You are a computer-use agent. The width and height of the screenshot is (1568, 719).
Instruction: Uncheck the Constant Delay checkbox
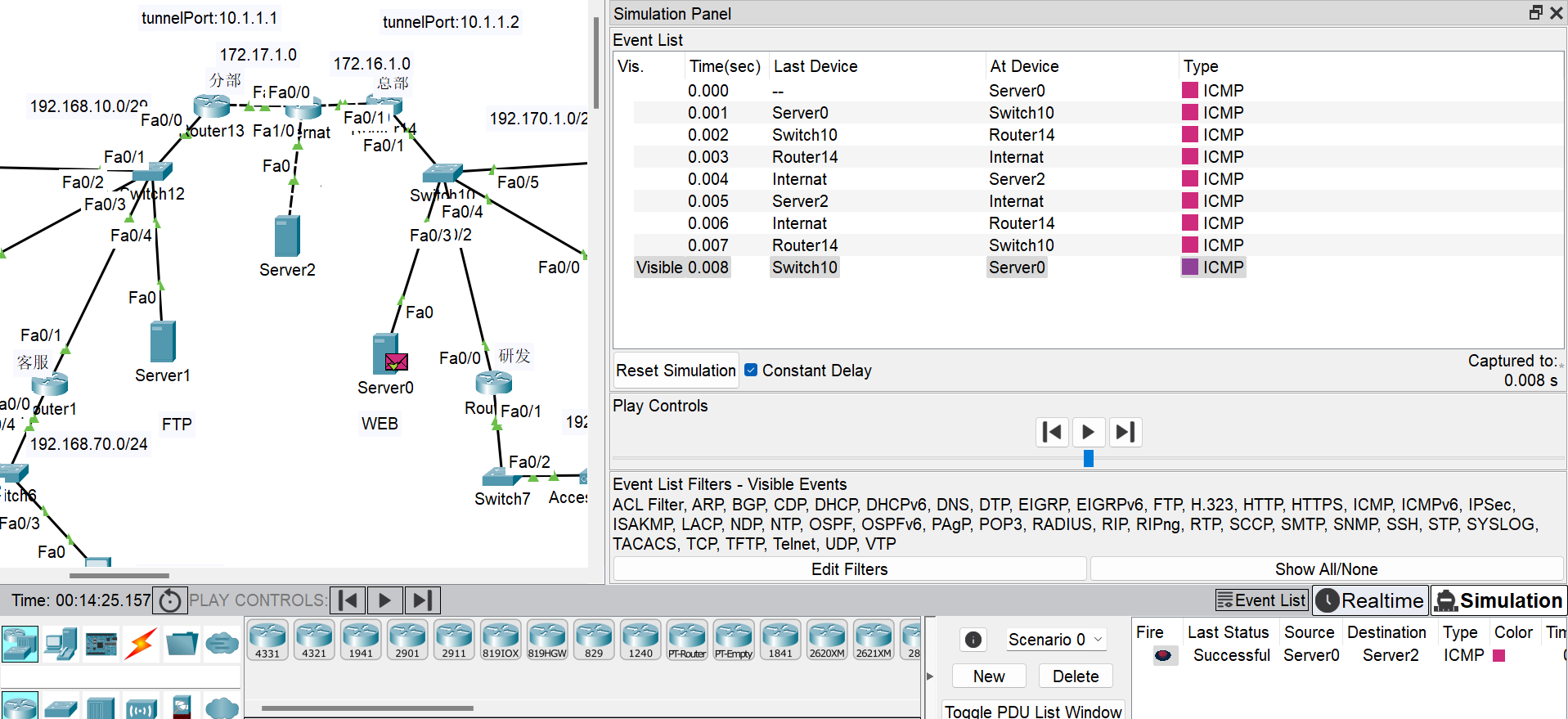click(x=751, y=371)
